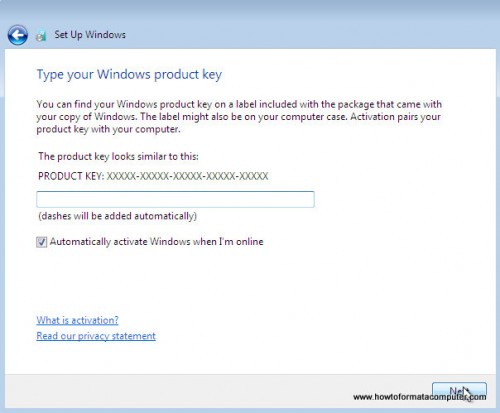
Task: Click the Type your Windows product key heading
Action: [x=129, y=74]
